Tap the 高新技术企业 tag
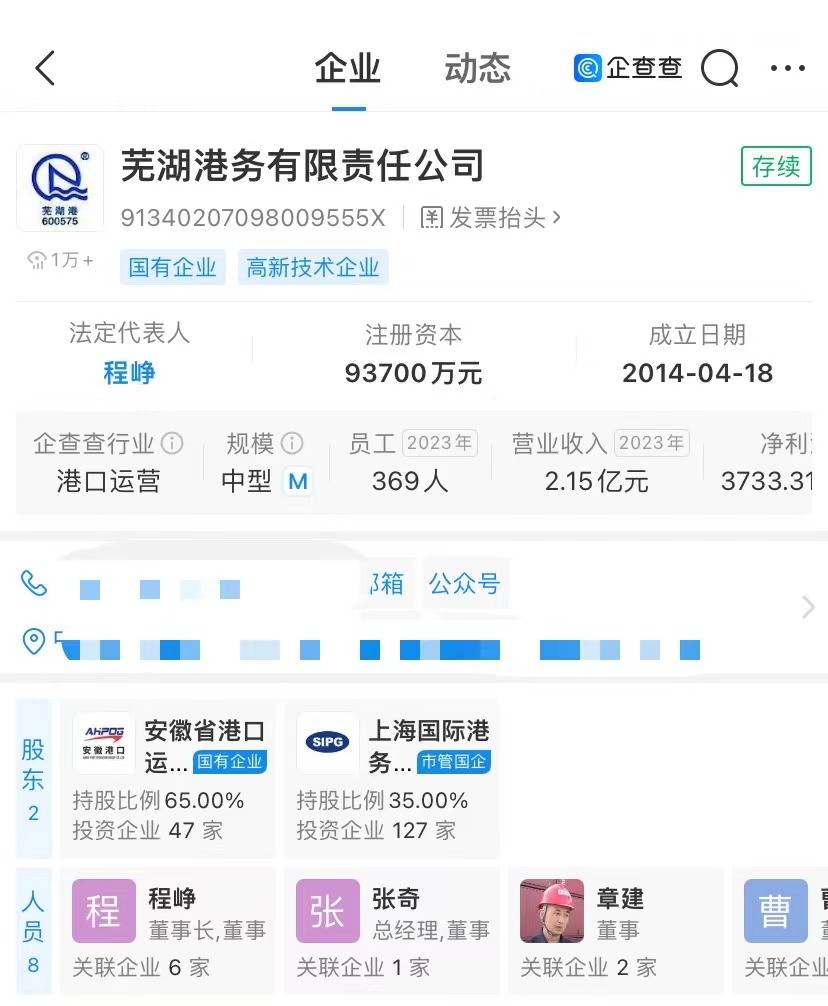The width and height of the screenshot is (828, 1006). [x=313, y=267]
